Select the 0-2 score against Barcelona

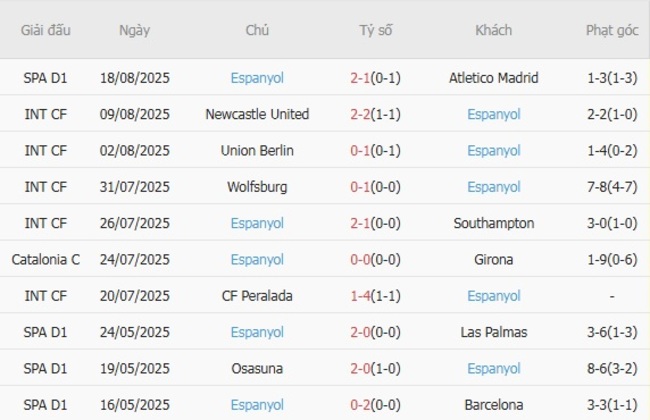pos(363,405)
